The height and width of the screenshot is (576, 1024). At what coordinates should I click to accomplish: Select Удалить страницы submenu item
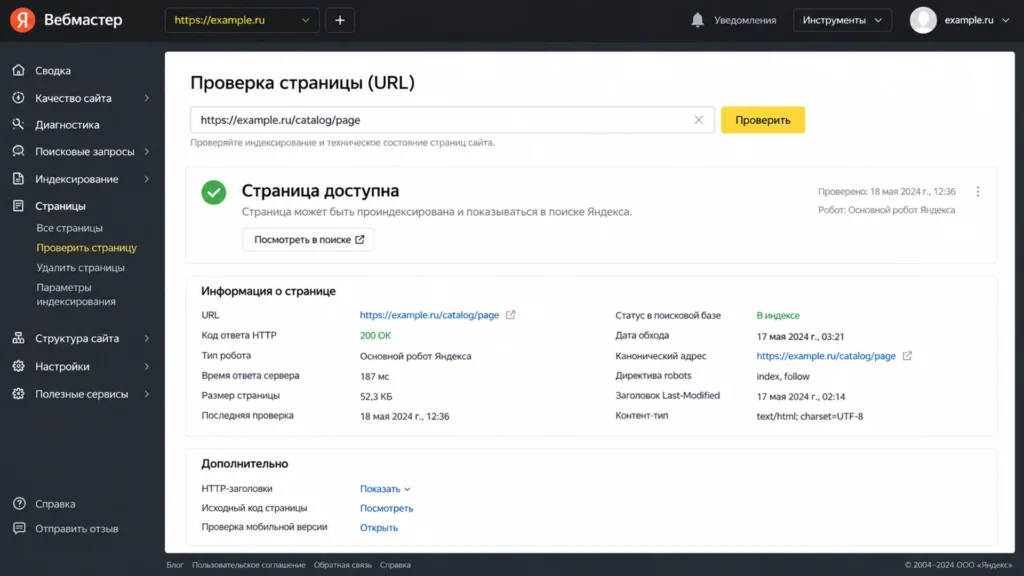click(x=80, y=268)
